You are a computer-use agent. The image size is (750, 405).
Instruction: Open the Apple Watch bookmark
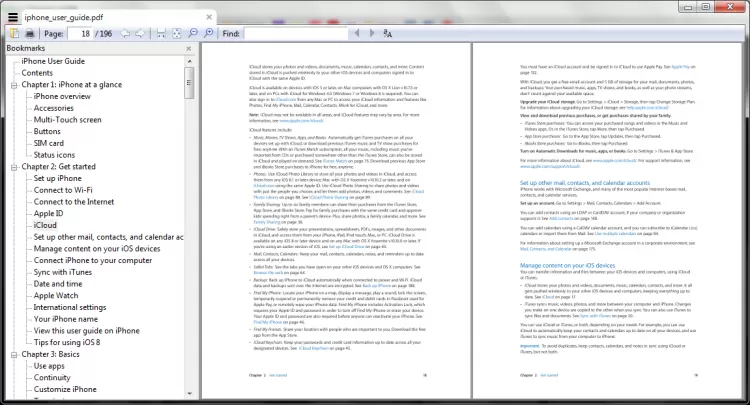(56, 296)
